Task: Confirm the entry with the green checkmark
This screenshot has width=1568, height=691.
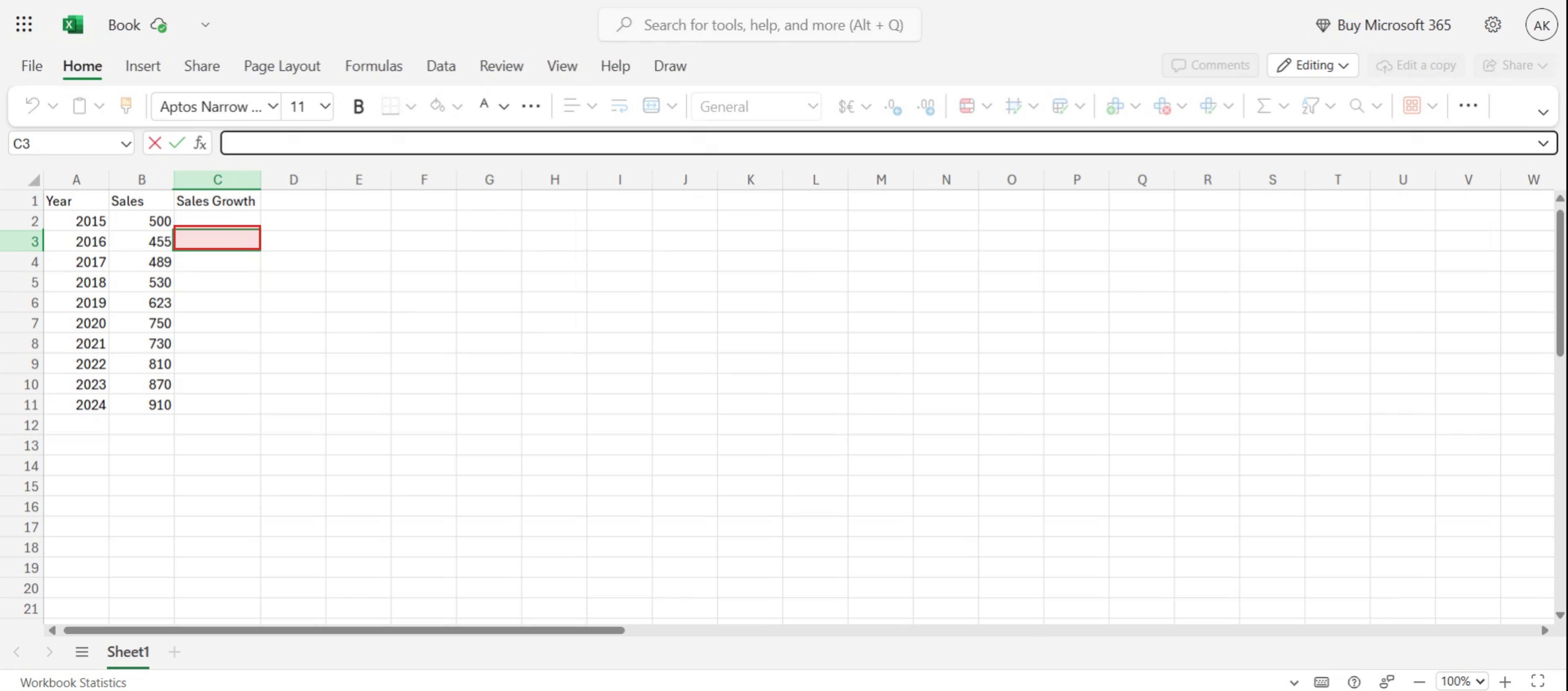Action: [177, 143]
